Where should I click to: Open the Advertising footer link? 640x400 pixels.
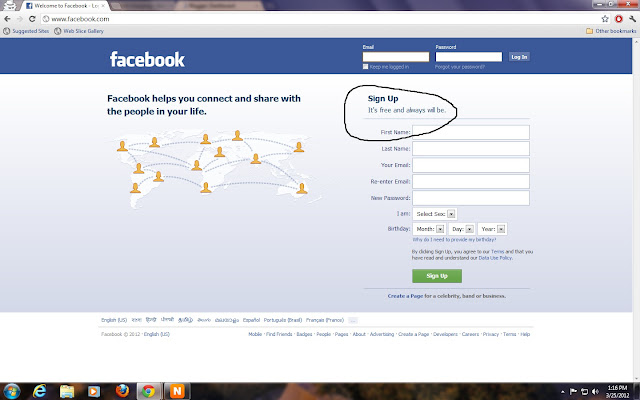382,334
